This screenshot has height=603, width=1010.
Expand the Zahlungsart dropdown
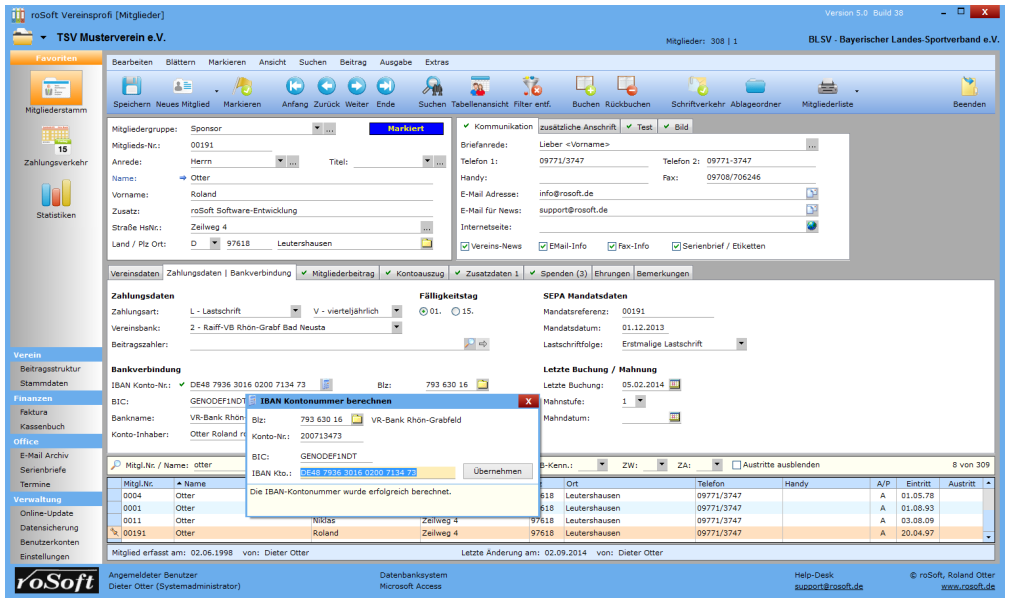click(x=295, y=311)
